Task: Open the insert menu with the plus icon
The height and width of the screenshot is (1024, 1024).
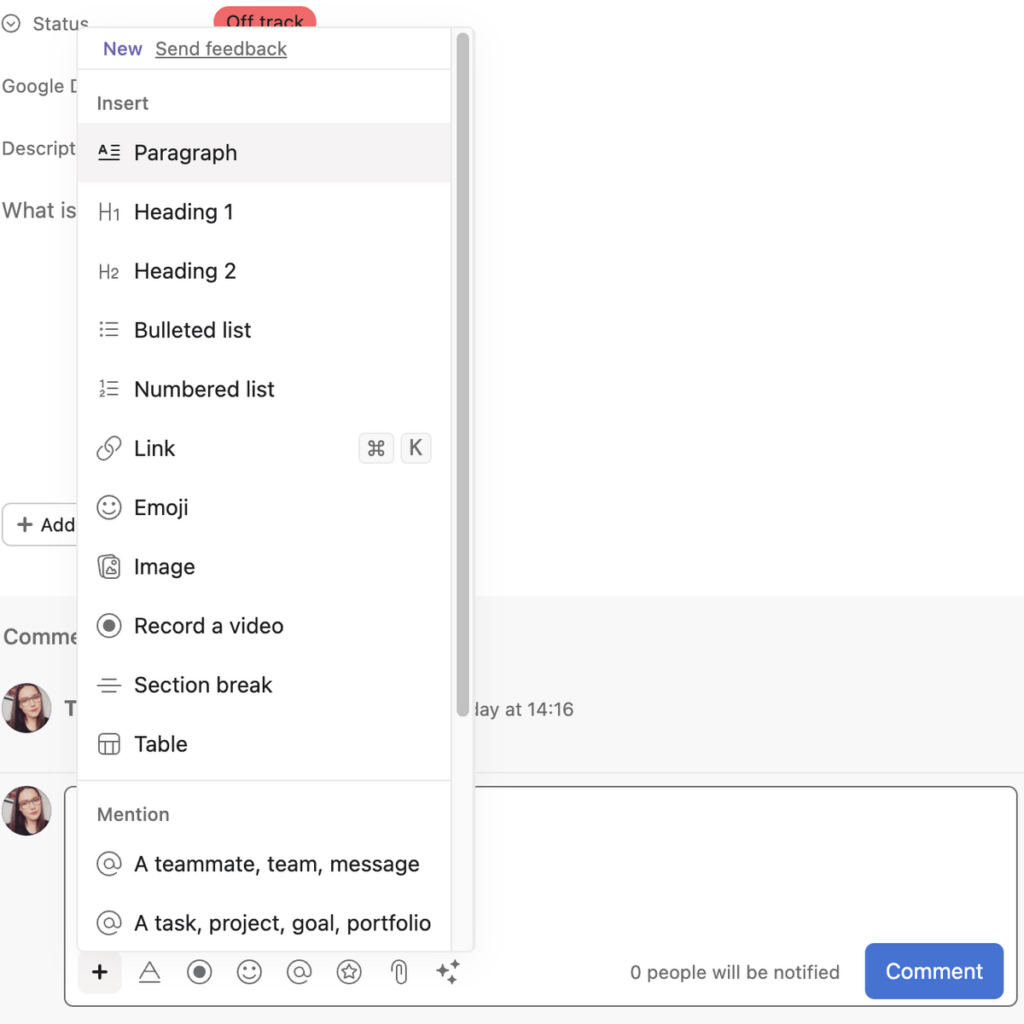Action: tap(99, 971)
